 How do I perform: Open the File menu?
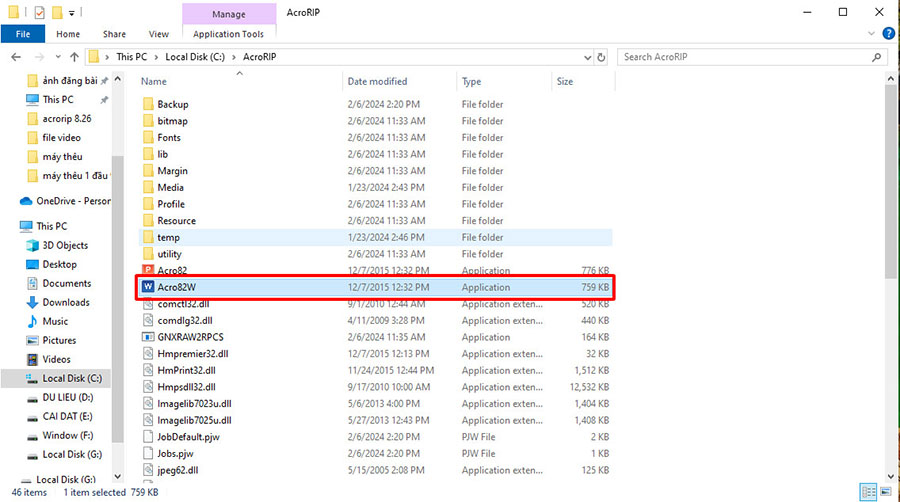[x=23, y=34]
